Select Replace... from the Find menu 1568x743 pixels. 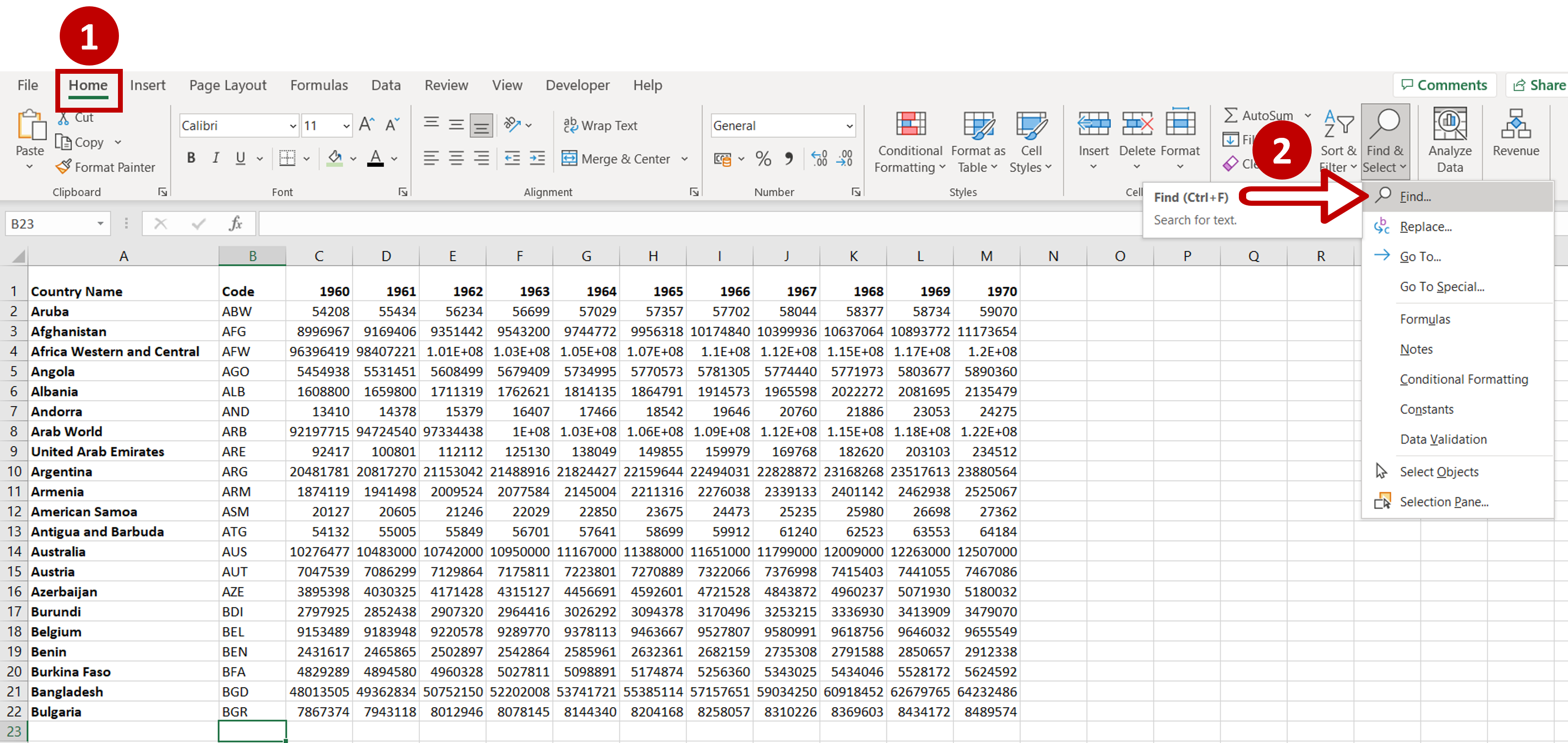1425,226
